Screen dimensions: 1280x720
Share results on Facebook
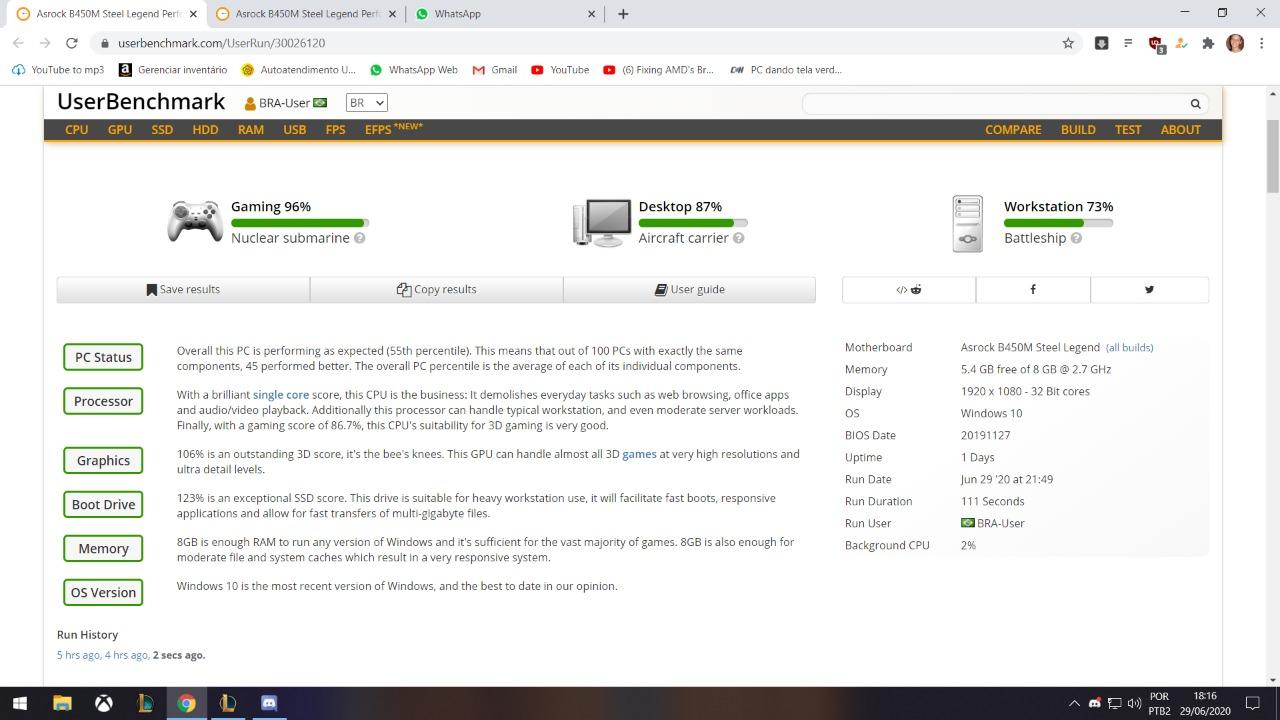[1033, 289]
